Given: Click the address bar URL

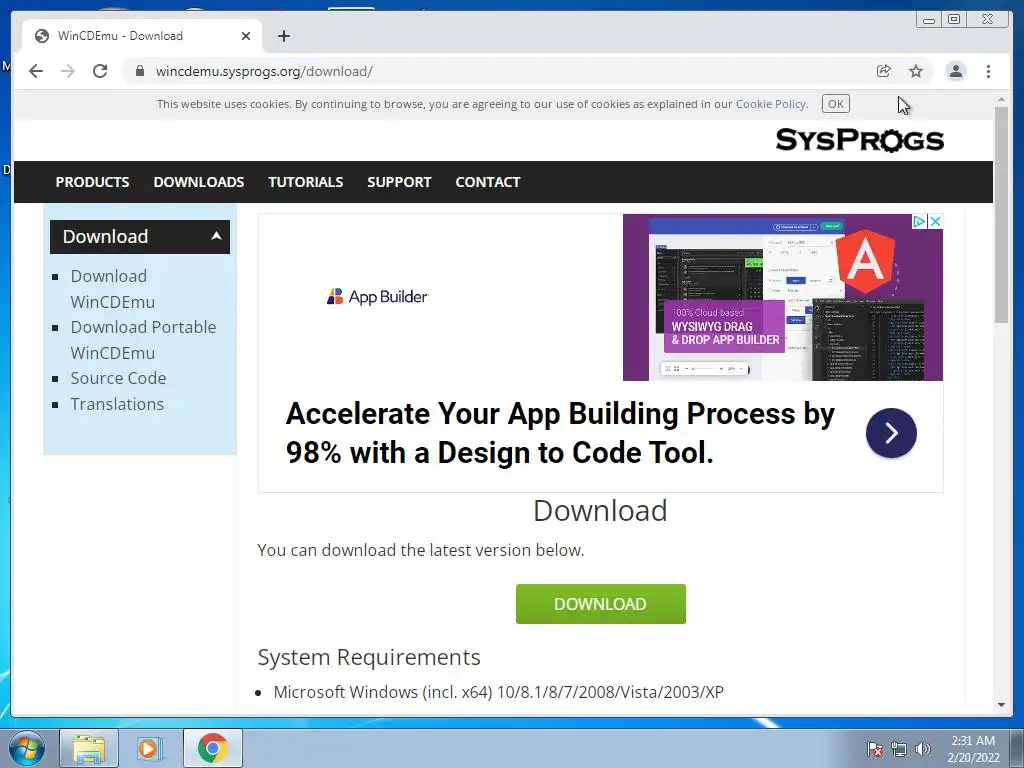Looking at the screenshot, I should point(264,71).
